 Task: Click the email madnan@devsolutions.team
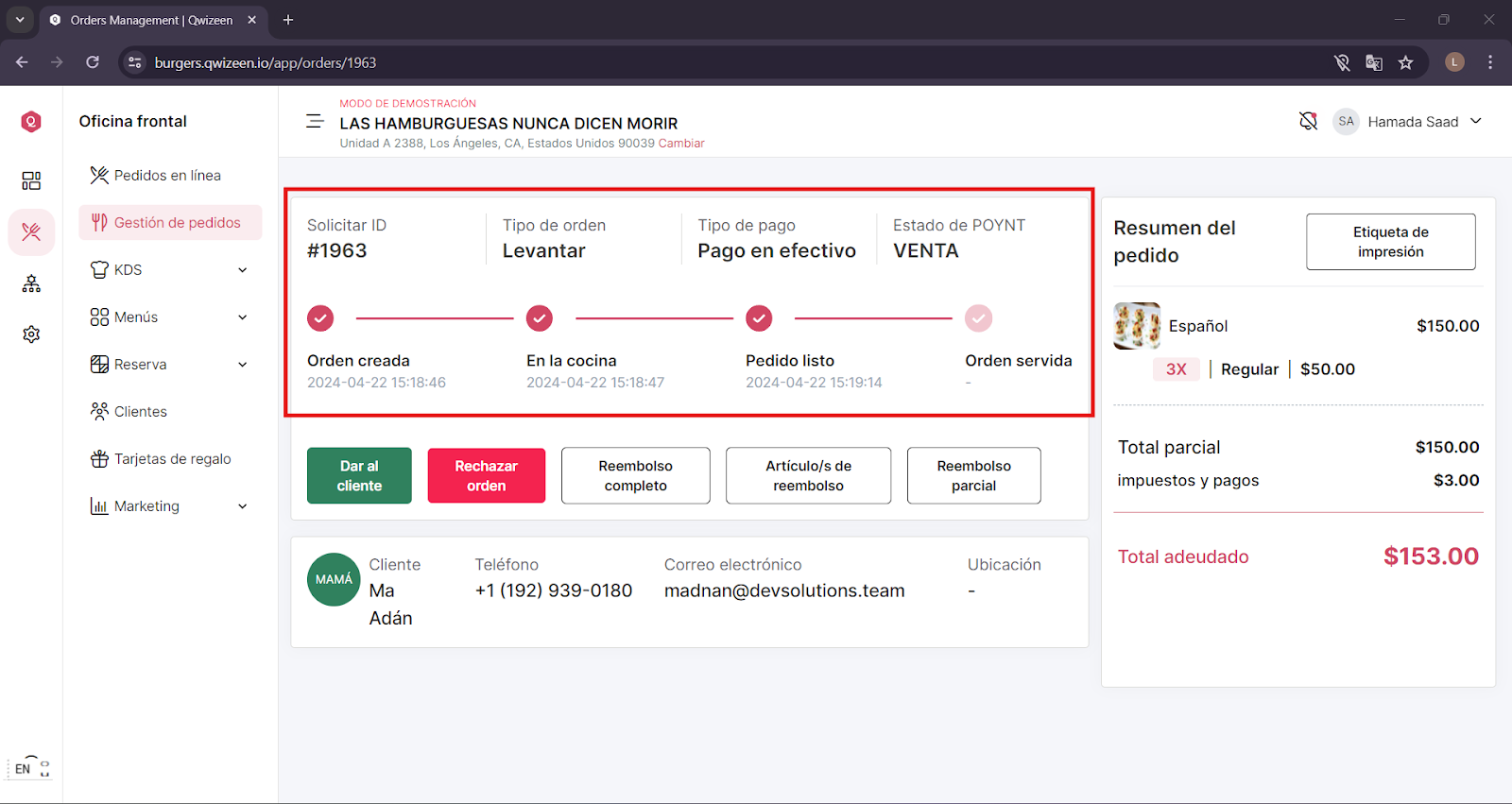[784, 590]
